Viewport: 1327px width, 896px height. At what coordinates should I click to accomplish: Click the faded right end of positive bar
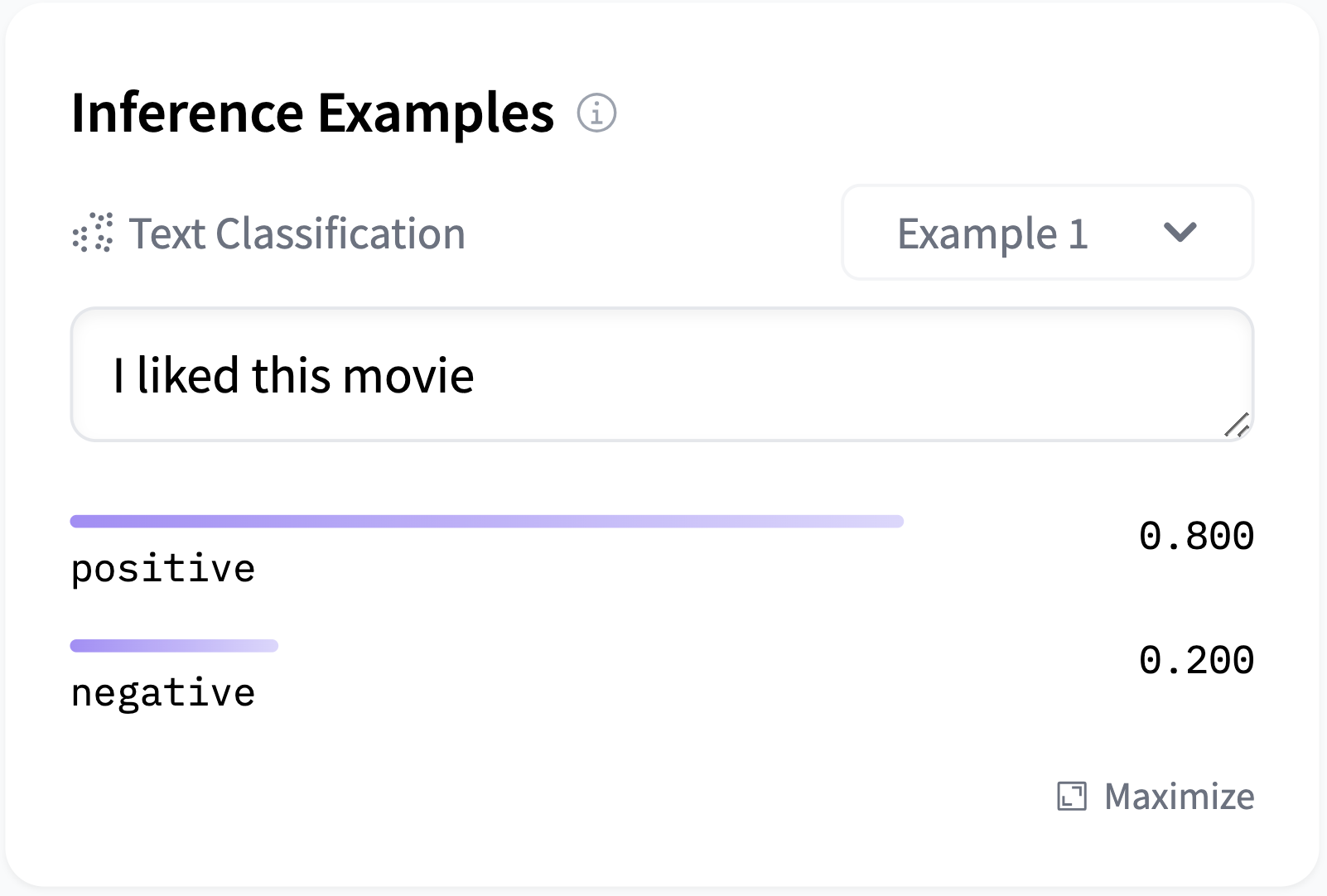(x=878, y=521)
